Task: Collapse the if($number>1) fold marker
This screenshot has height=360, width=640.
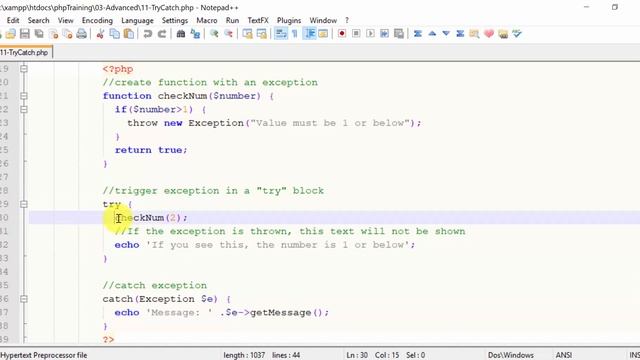Action: pos(24,109)
